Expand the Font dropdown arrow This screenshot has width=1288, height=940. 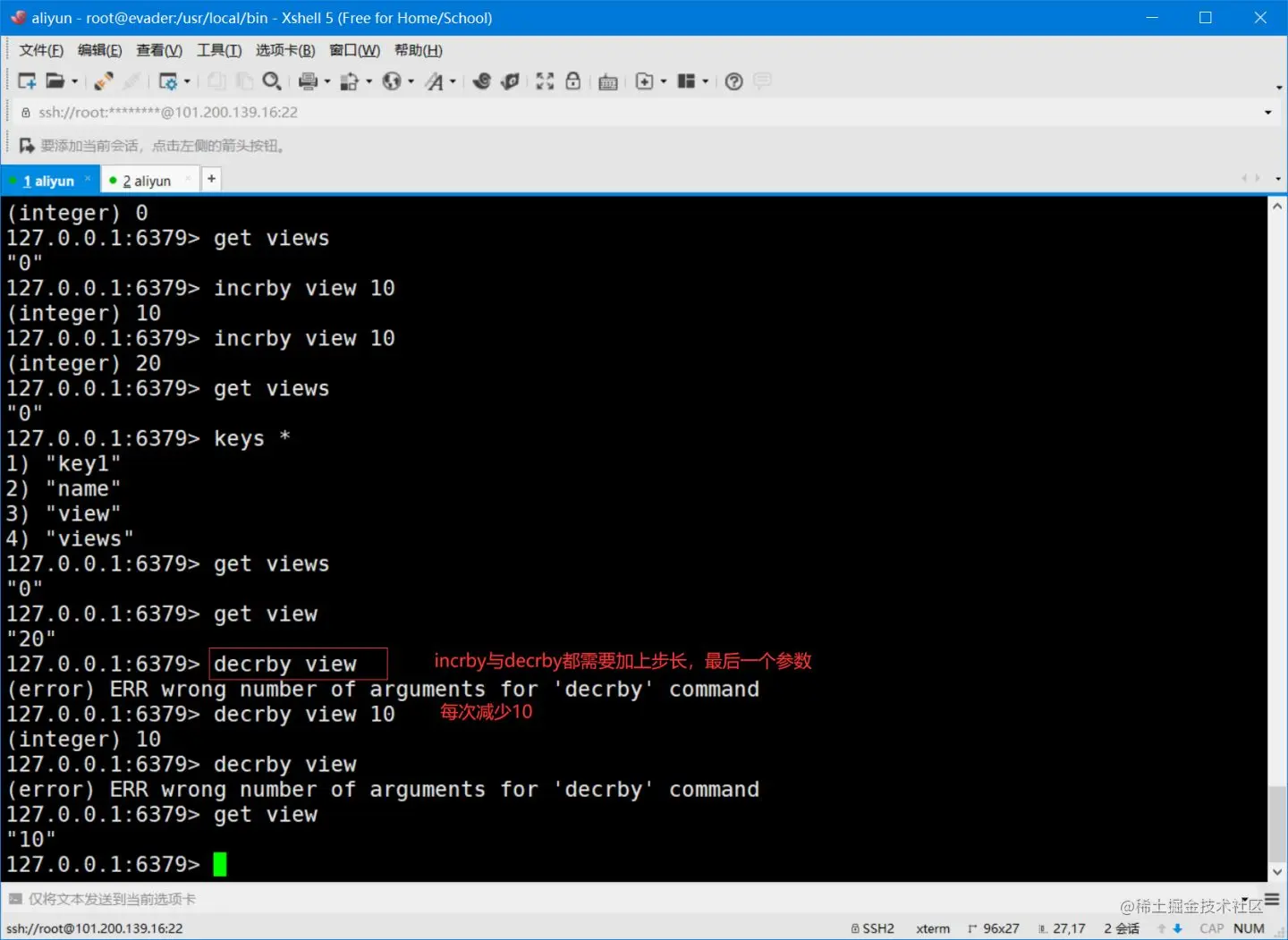pos(453,81)
